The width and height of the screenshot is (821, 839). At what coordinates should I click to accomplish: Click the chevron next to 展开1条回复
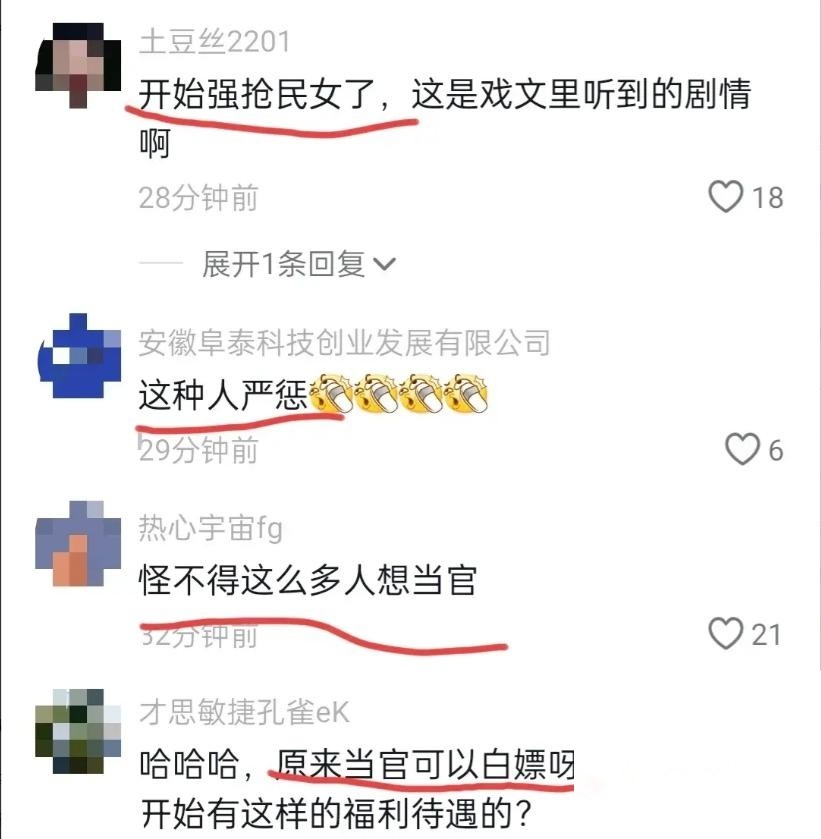(384, 264)
